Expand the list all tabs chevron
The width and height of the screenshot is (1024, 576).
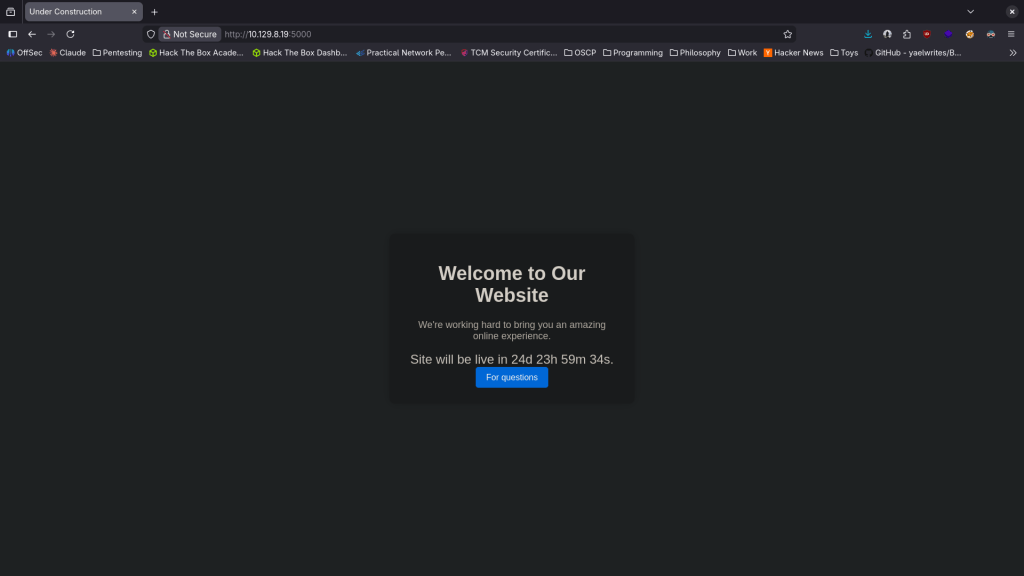tap(970, 11)
